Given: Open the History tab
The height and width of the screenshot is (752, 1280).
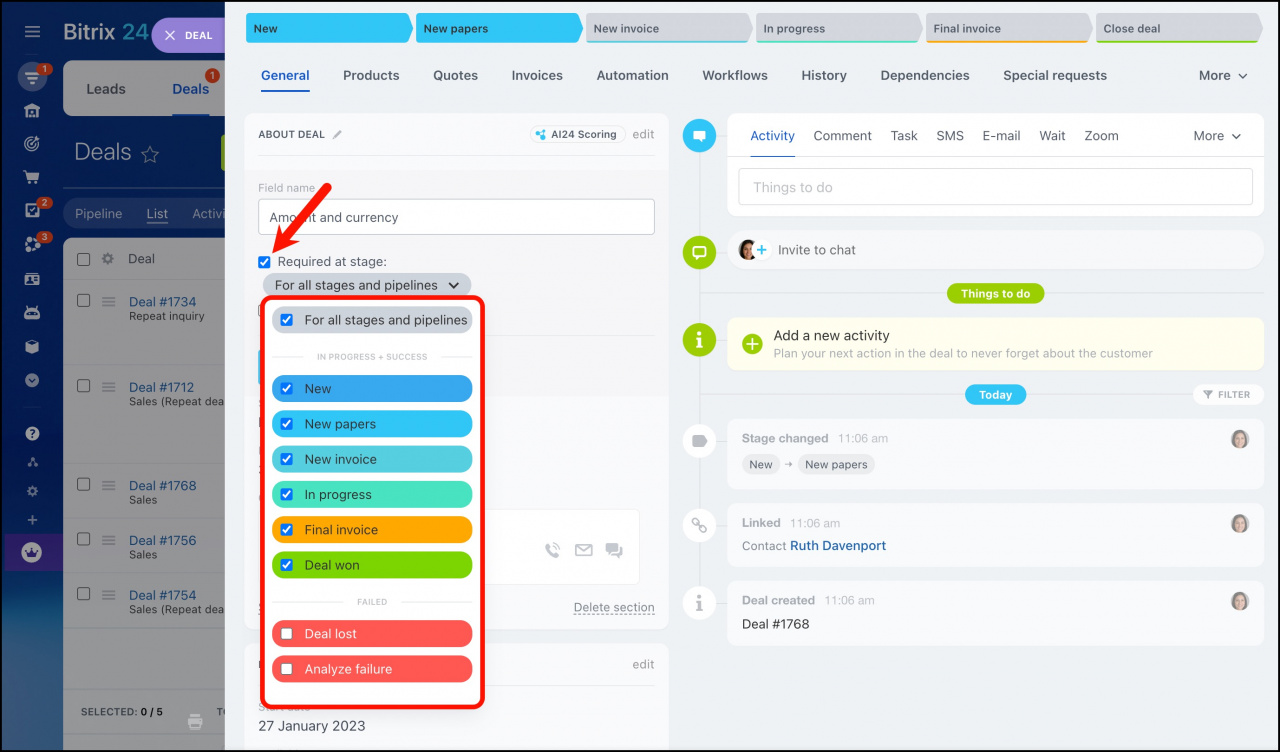Looking at the screenshot, I should click(x=824, y=75).
